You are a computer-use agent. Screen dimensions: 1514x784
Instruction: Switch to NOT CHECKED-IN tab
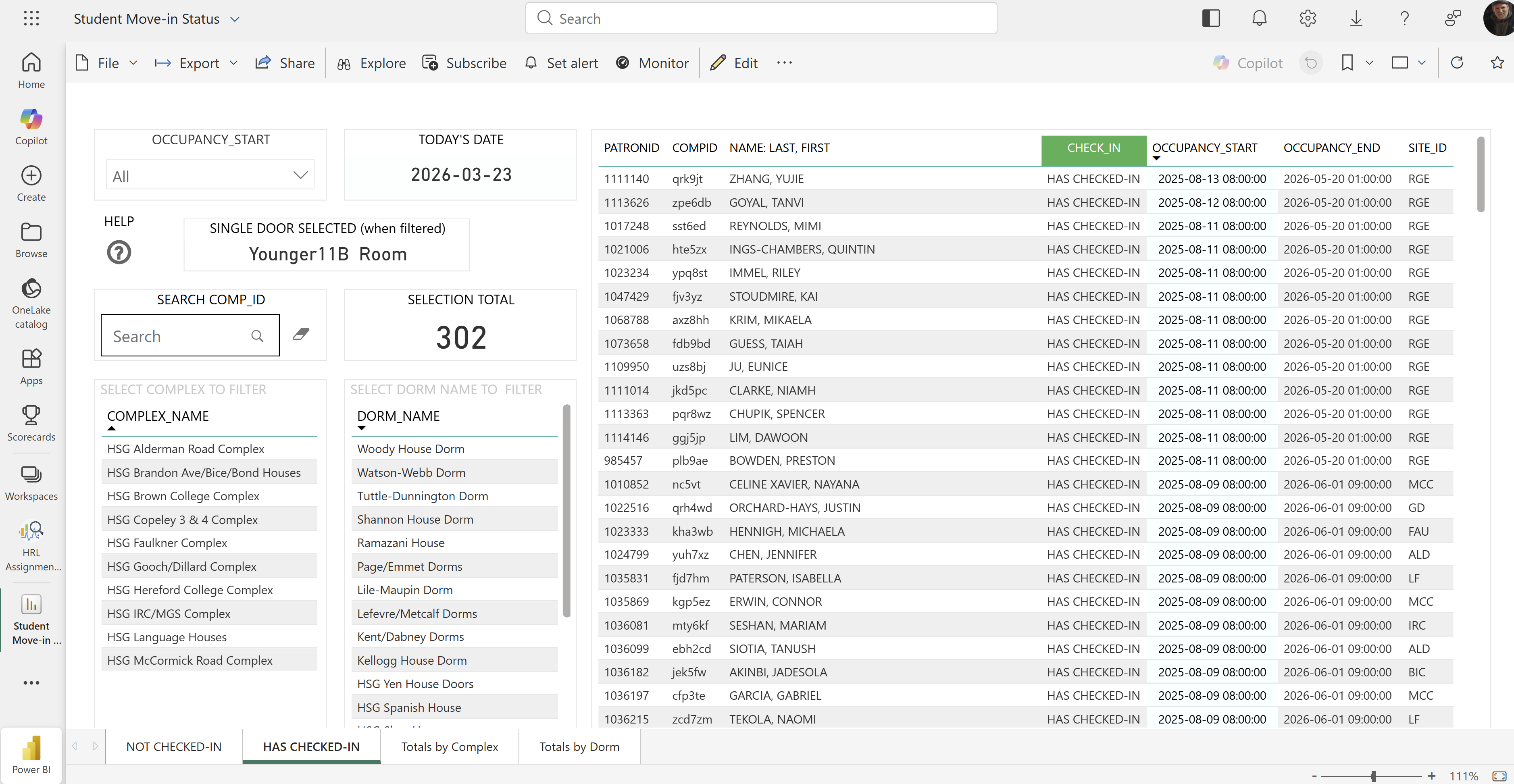(174, 747)
